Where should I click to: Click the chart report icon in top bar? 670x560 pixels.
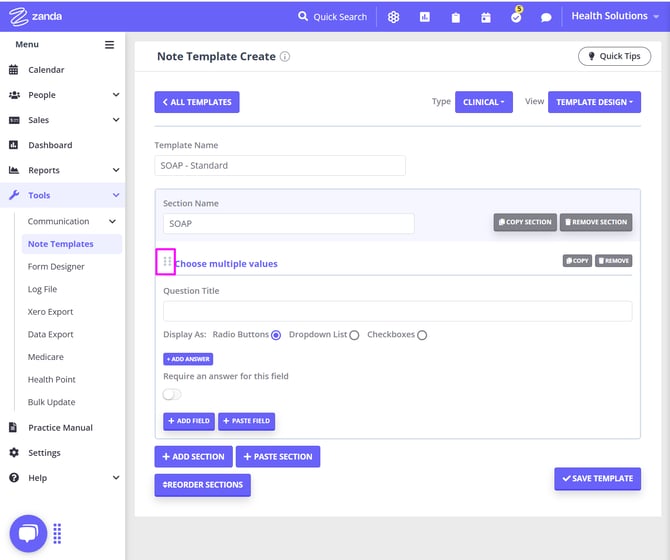425,17
